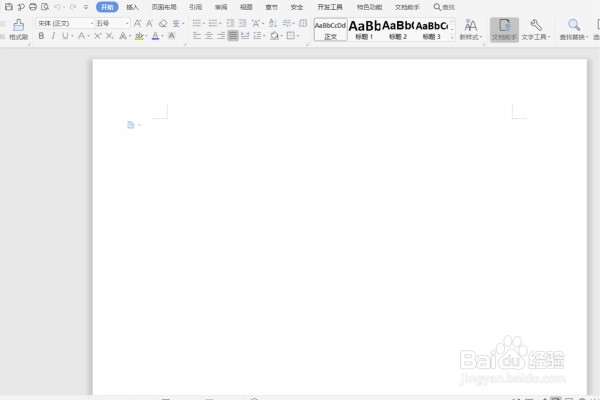This screenshot has width=600, height=400.
Task: Open the 新样式 dropdown
Action: (471, 29)
